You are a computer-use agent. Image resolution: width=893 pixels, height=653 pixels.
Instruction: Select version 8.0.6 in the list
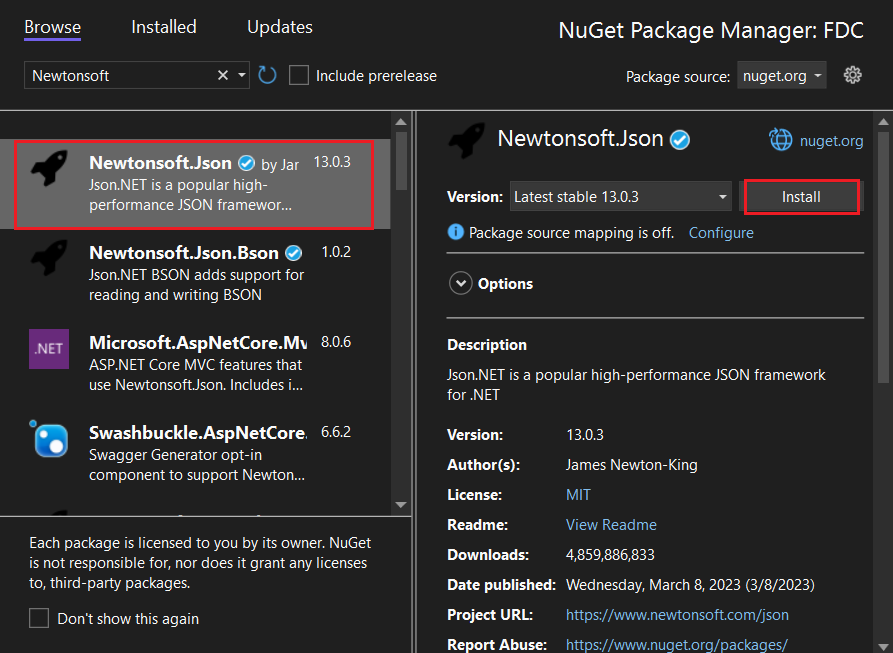(336, 342)
